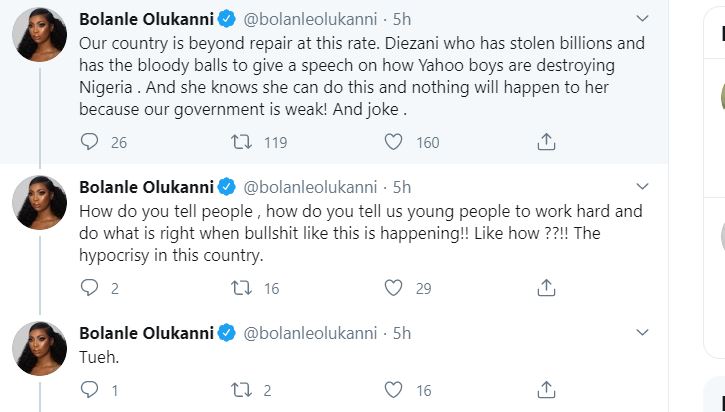Share the 'Our country is beyond repair' tweet
Viewport: 725px width, 412px height.
coord(546,142)
